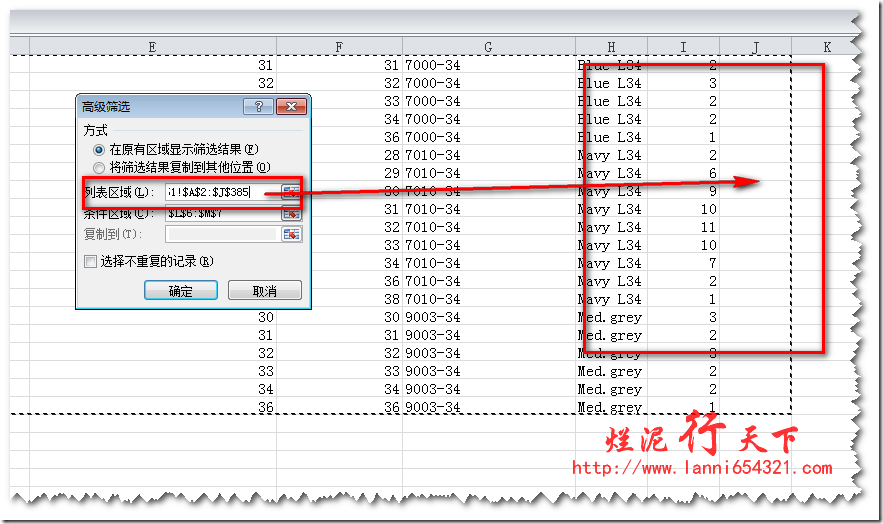Click the range selector icon for 条件区域
This screenshot has width=883, height=524.
click(x=291, y=213)
